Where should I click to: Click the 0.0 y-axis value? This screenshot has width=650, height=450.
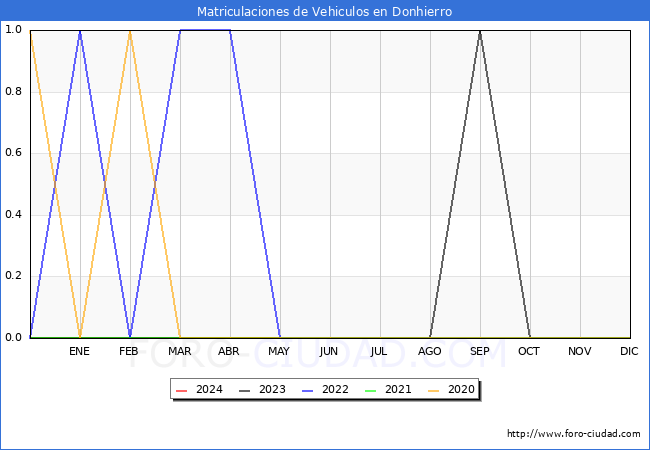(x=13, y=337)
